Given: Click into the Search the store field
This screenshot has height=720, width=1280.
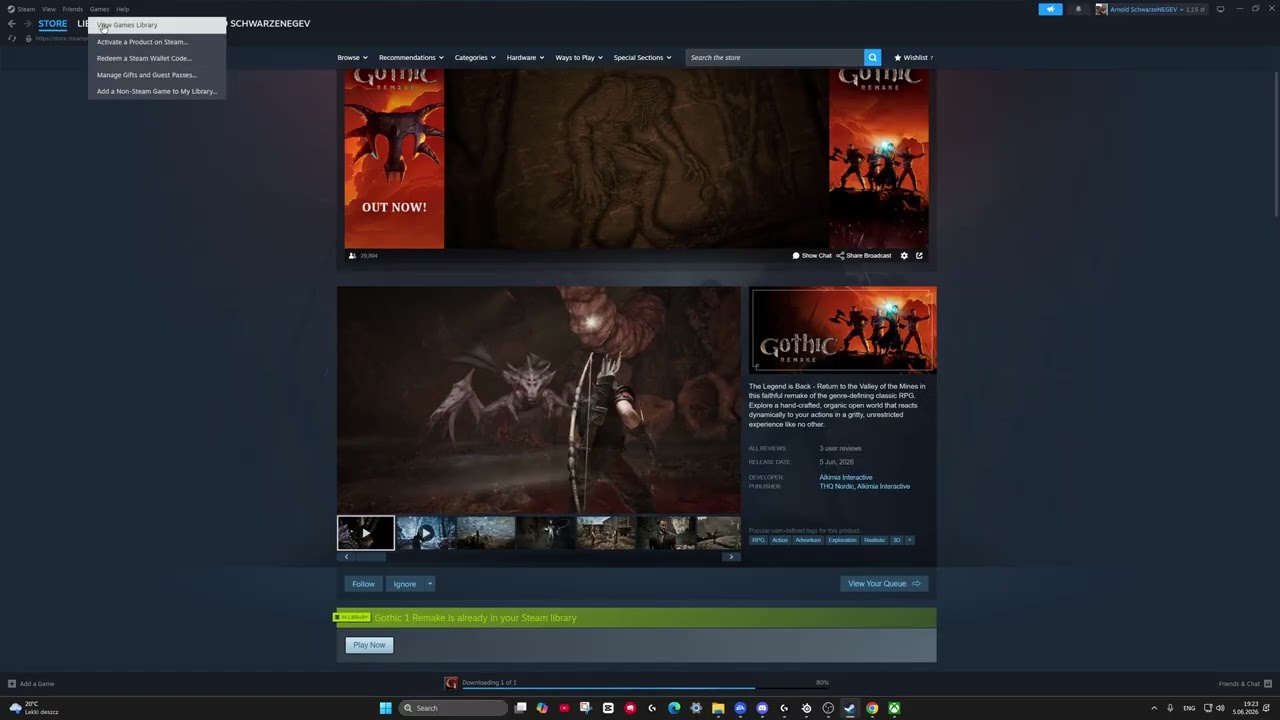Looking at the screenshot, I should click(775, 57).
